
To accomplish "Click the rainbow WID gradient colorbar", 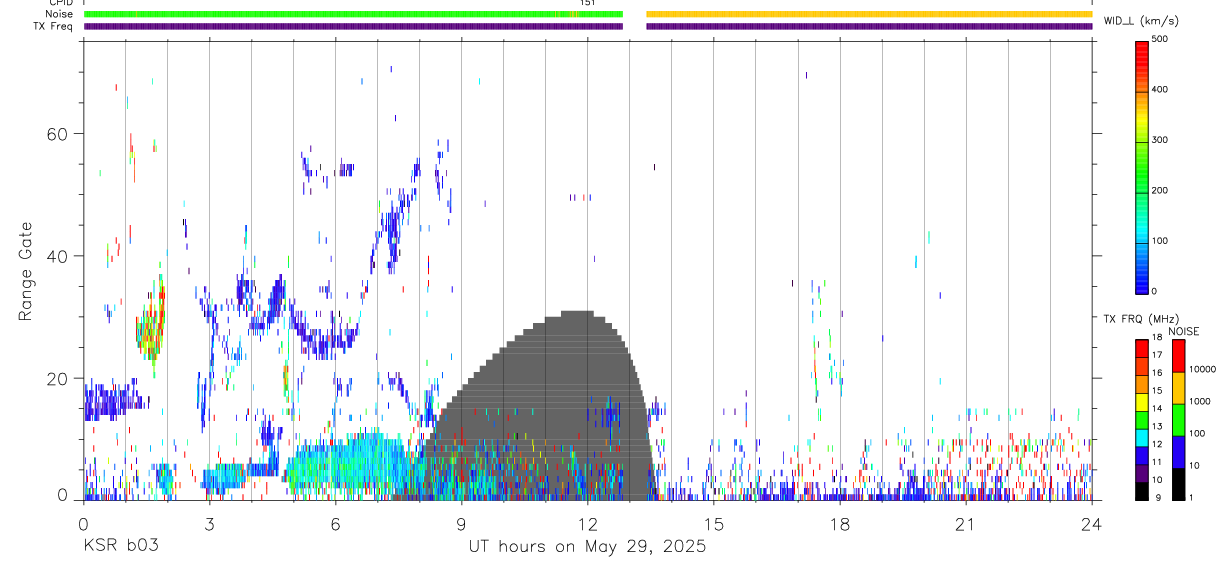I will tap(1142, 166).
